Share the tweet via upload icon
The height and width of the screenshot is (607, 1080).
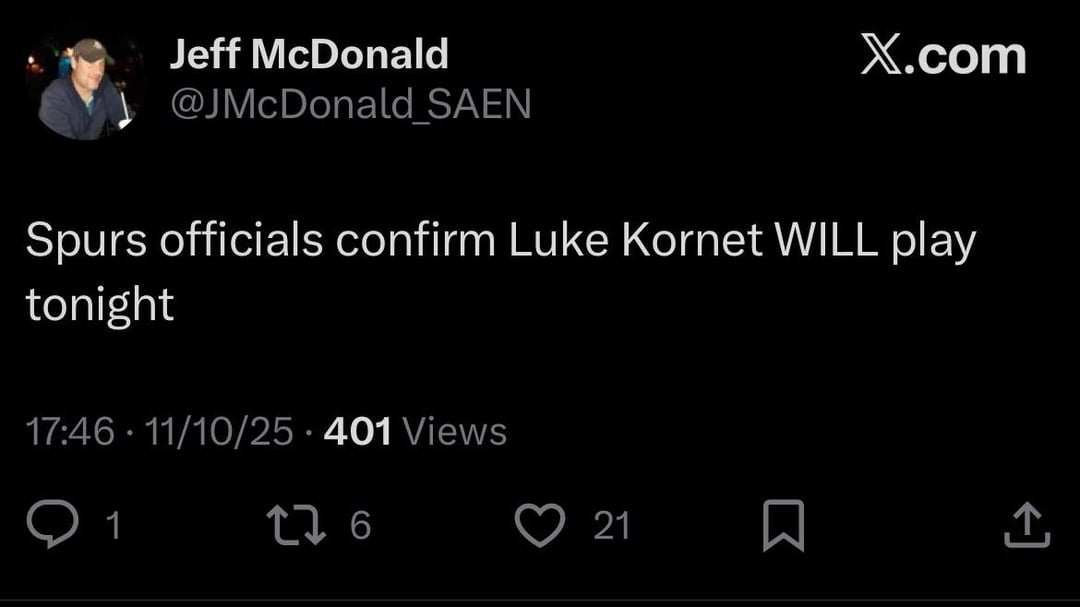1026,521
